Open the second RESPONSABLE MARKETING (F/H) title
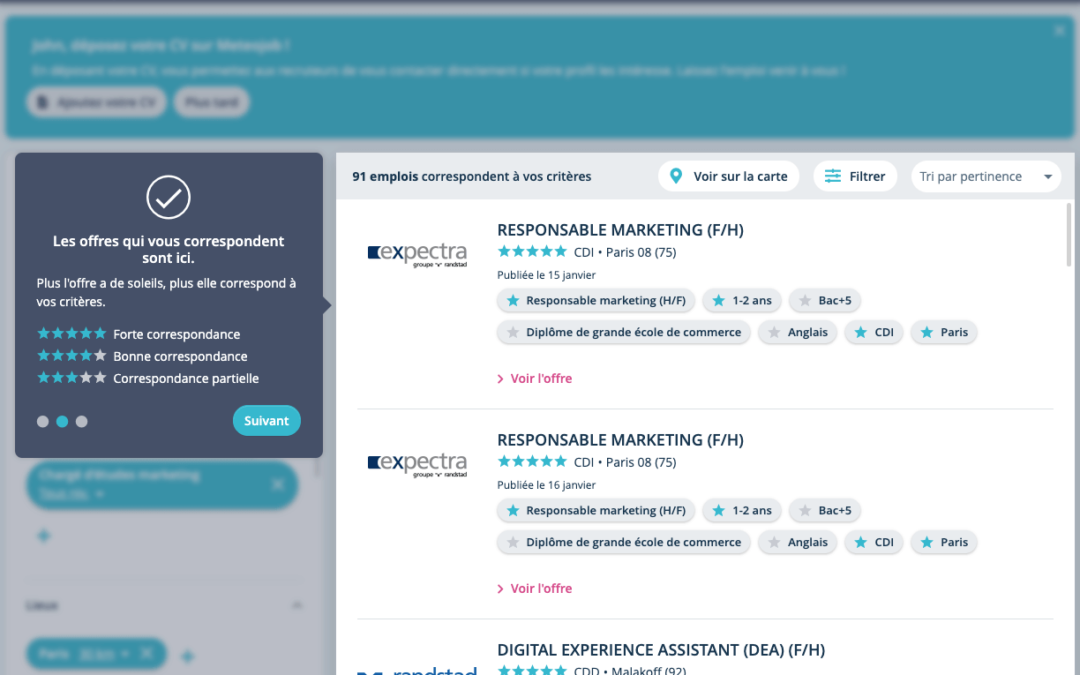 [620, 440]
